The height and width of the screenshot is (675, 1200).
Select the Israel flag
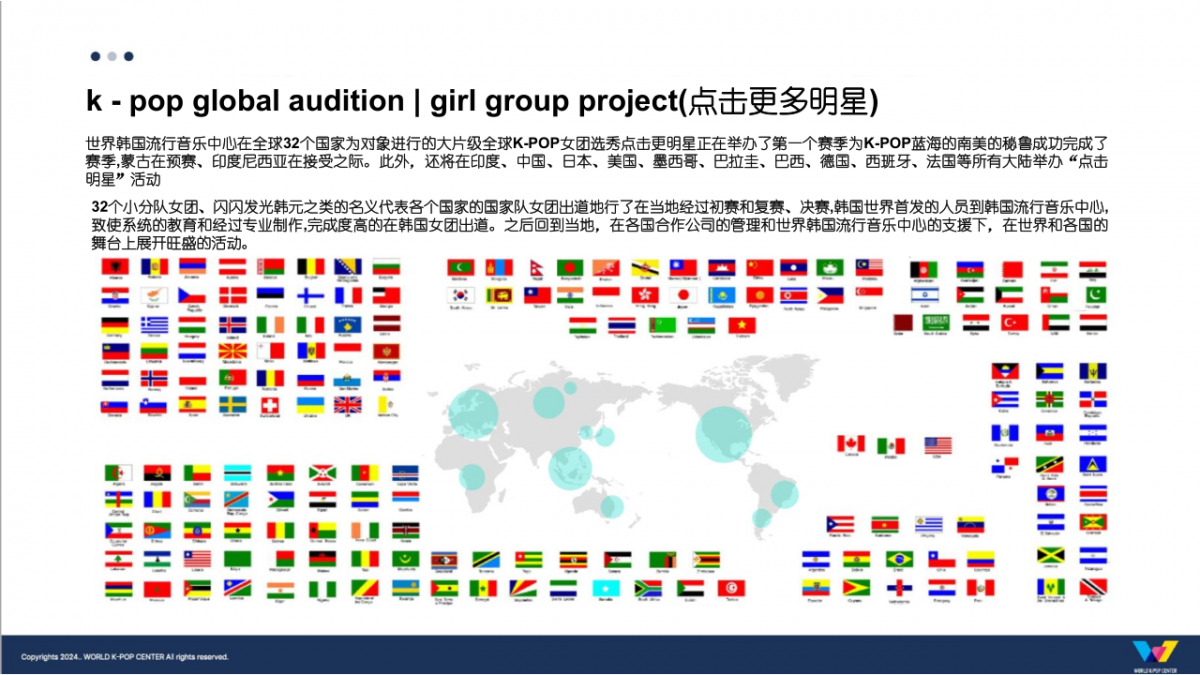(925, 295)
